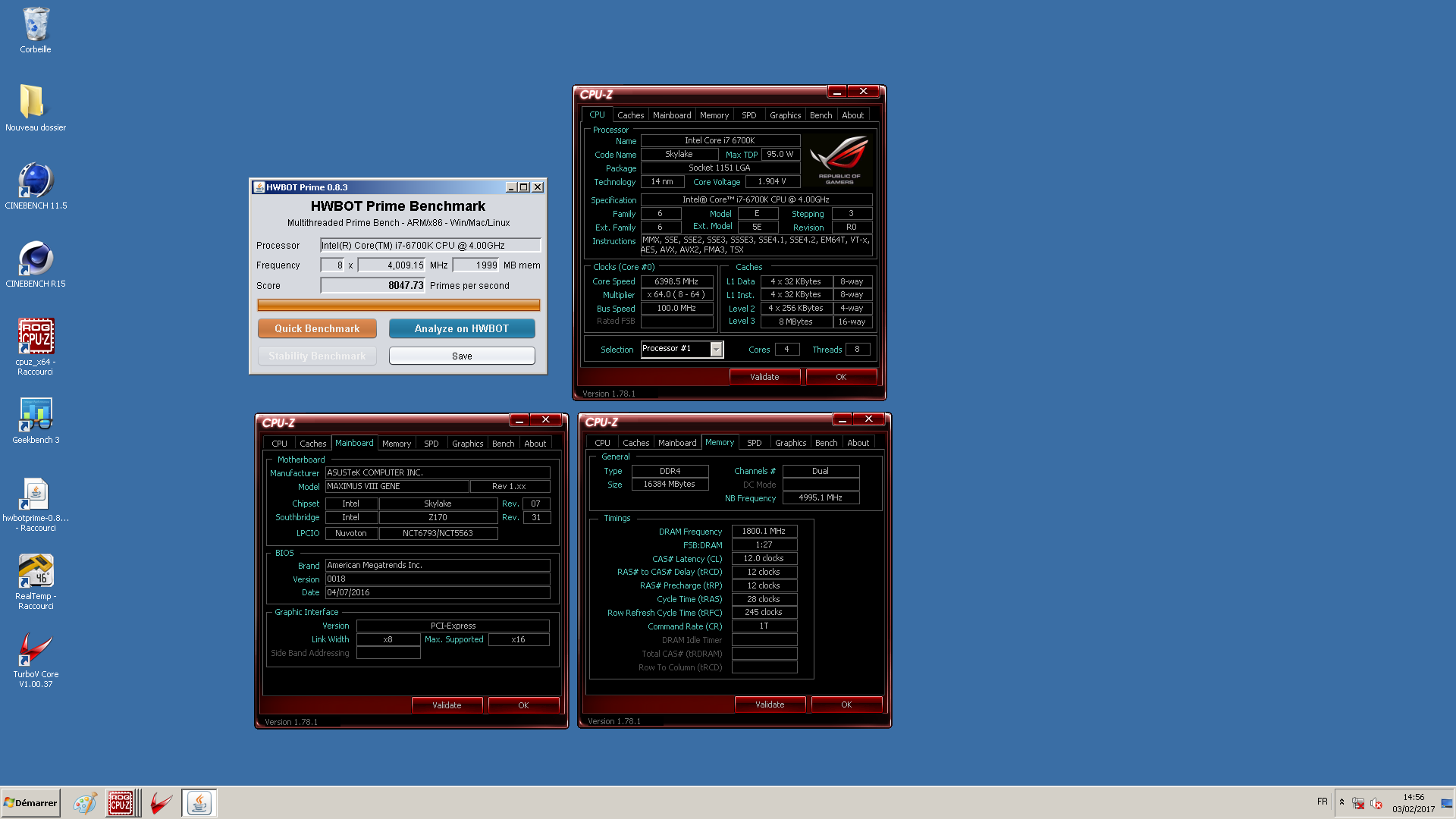Click motherboard model MAXIMUS VIII GENE
The image size is (1456, 819).
[396, 486]
